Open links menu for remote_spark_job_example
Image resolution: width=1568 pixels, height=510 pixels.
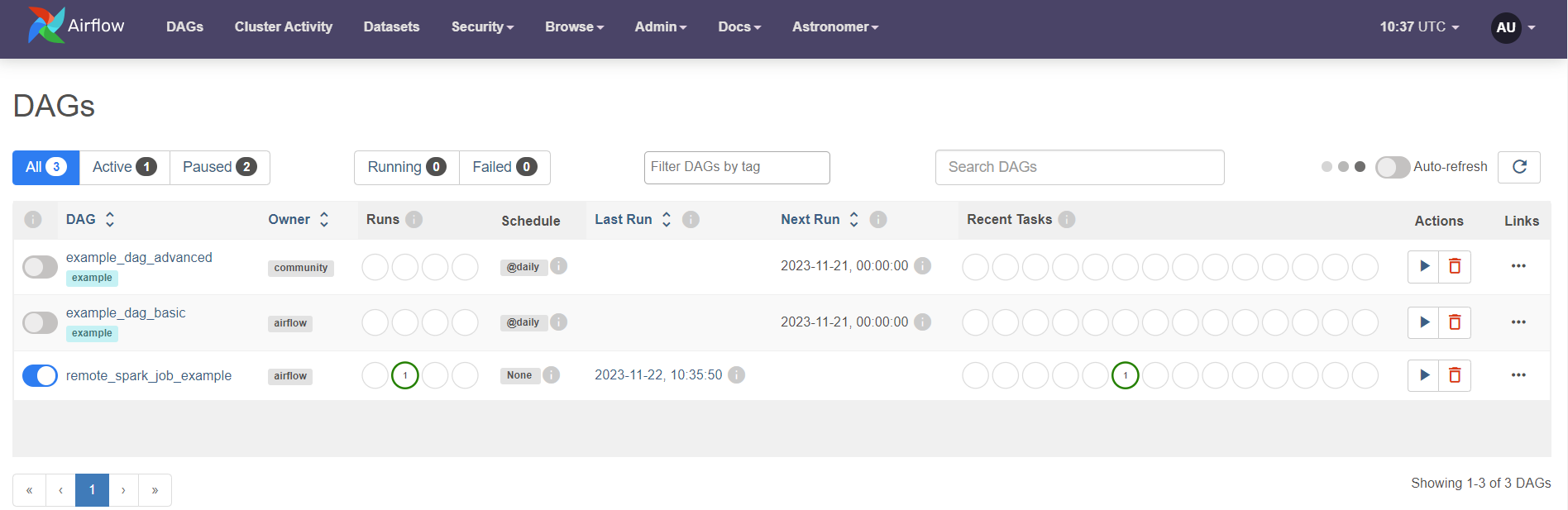click(1518, 375)
